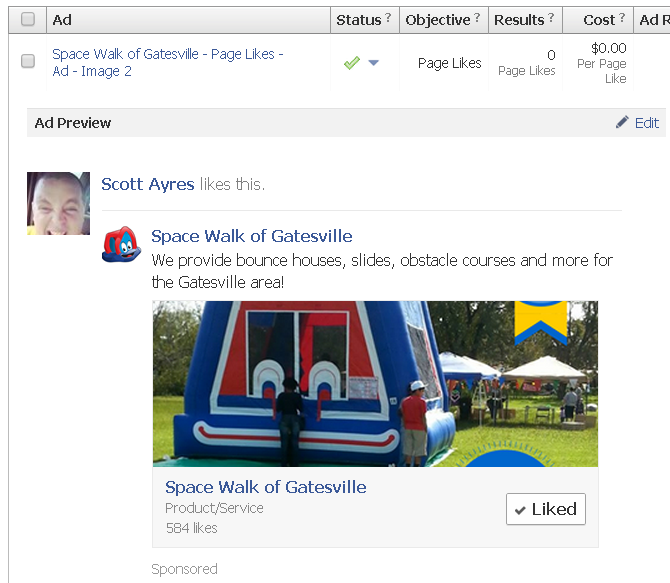This screenshot has width=670, height=583.
Task: Open Scott Ayres profile name link
Action: tap(148, 184)
